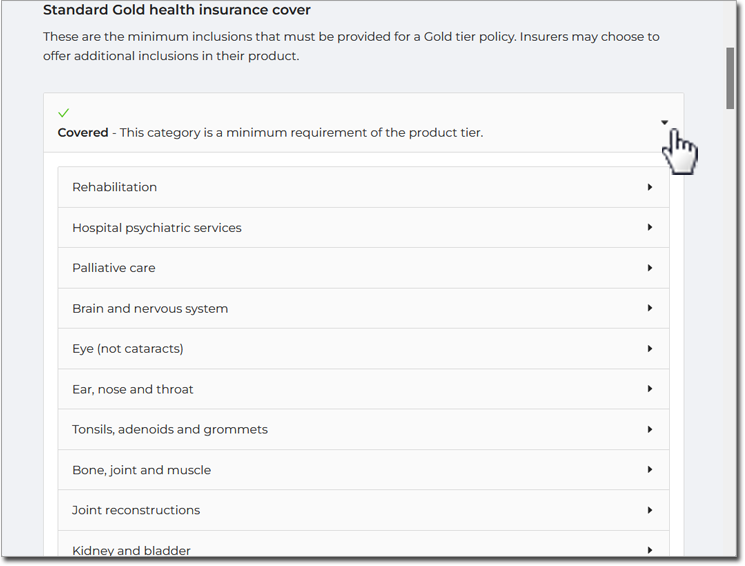
Task: Click the Kidney and bladder arrow icon
Action: [x=649, y=550]
